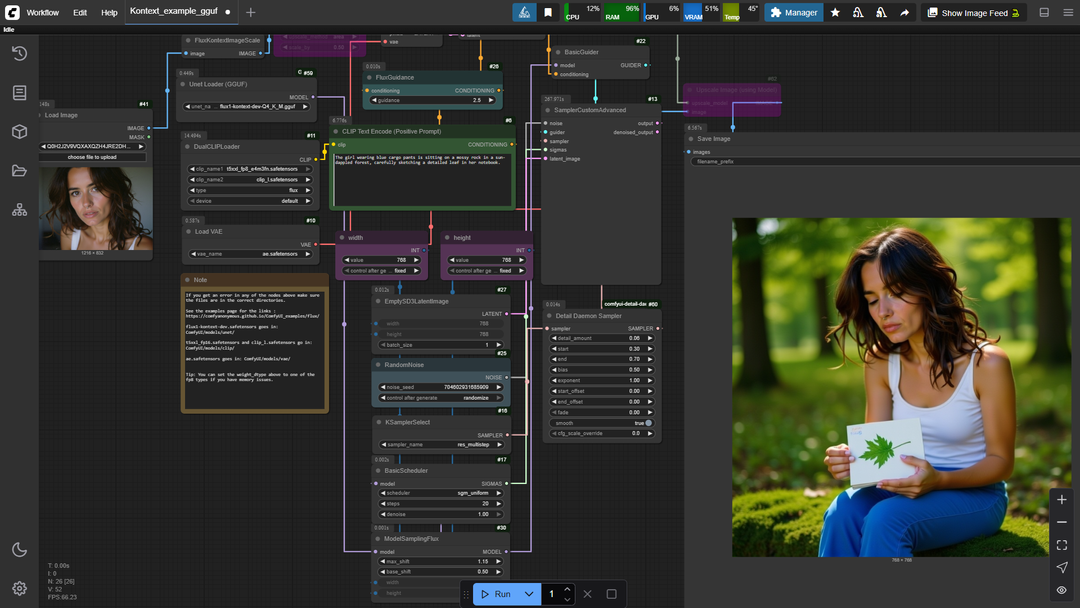Screen dimensions: 1080x608
Task: Click the share arrow icon in toolbar
Action: coord(904,12)
